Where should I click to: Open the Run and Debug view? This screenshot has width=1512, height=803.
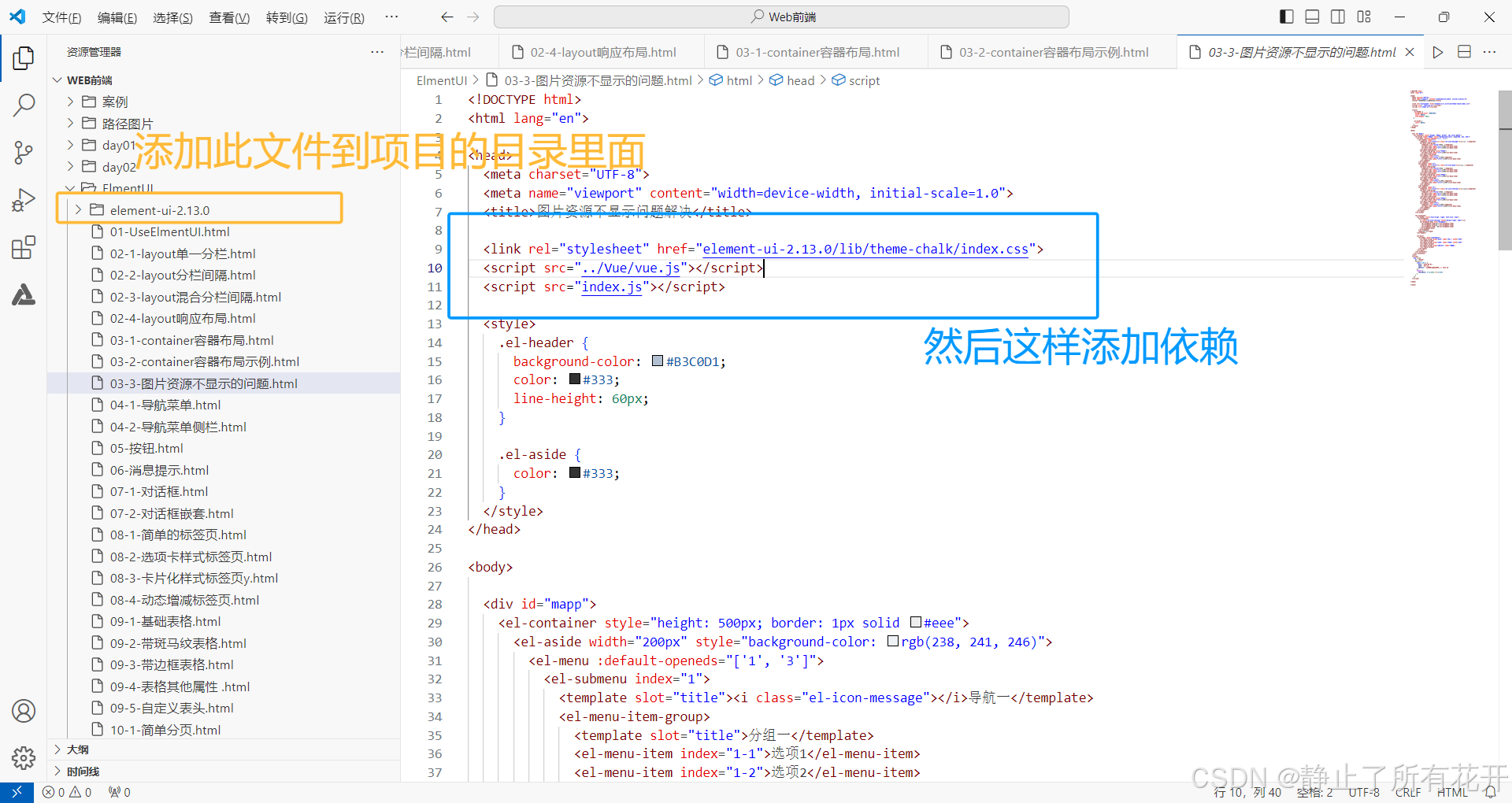point(24,200)
